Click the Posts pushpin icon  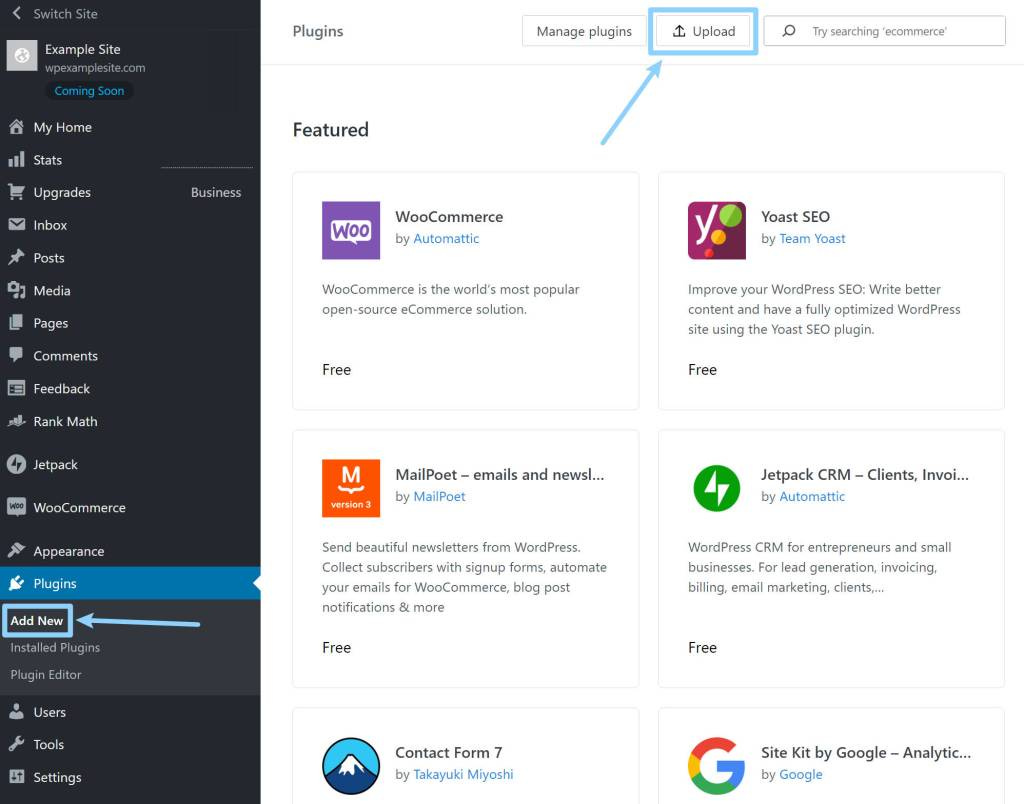[16, 257]
